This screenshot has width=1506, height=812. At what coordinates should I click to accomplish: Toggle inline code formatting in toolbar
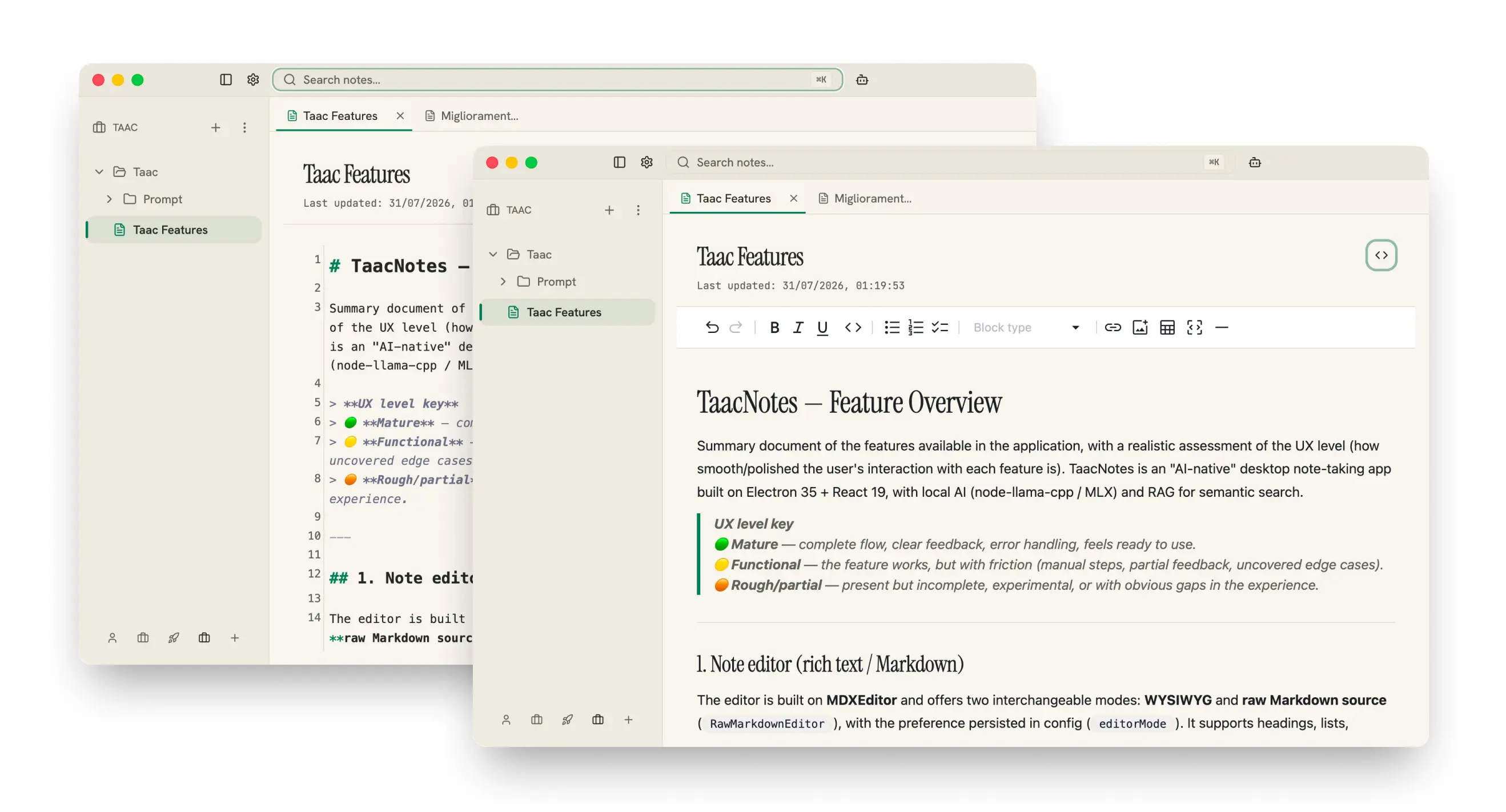[x=853, y=327]
